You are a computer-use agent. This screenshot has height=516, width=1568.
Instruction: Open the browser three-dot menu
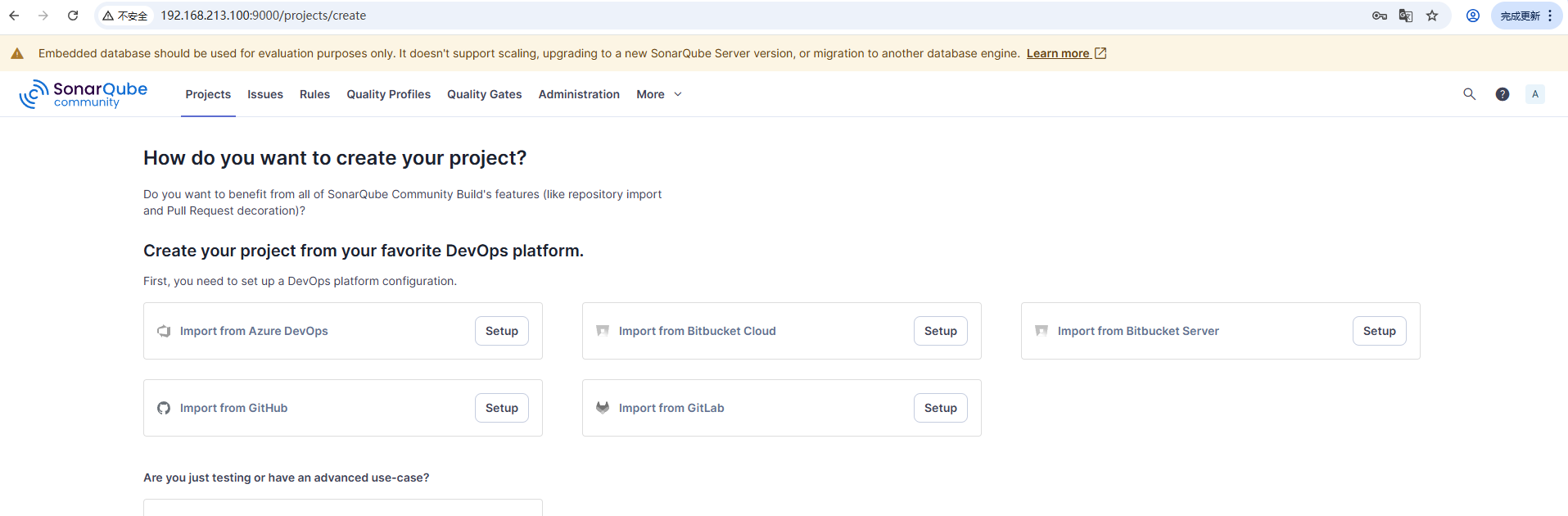click(x=1550, y=16)
